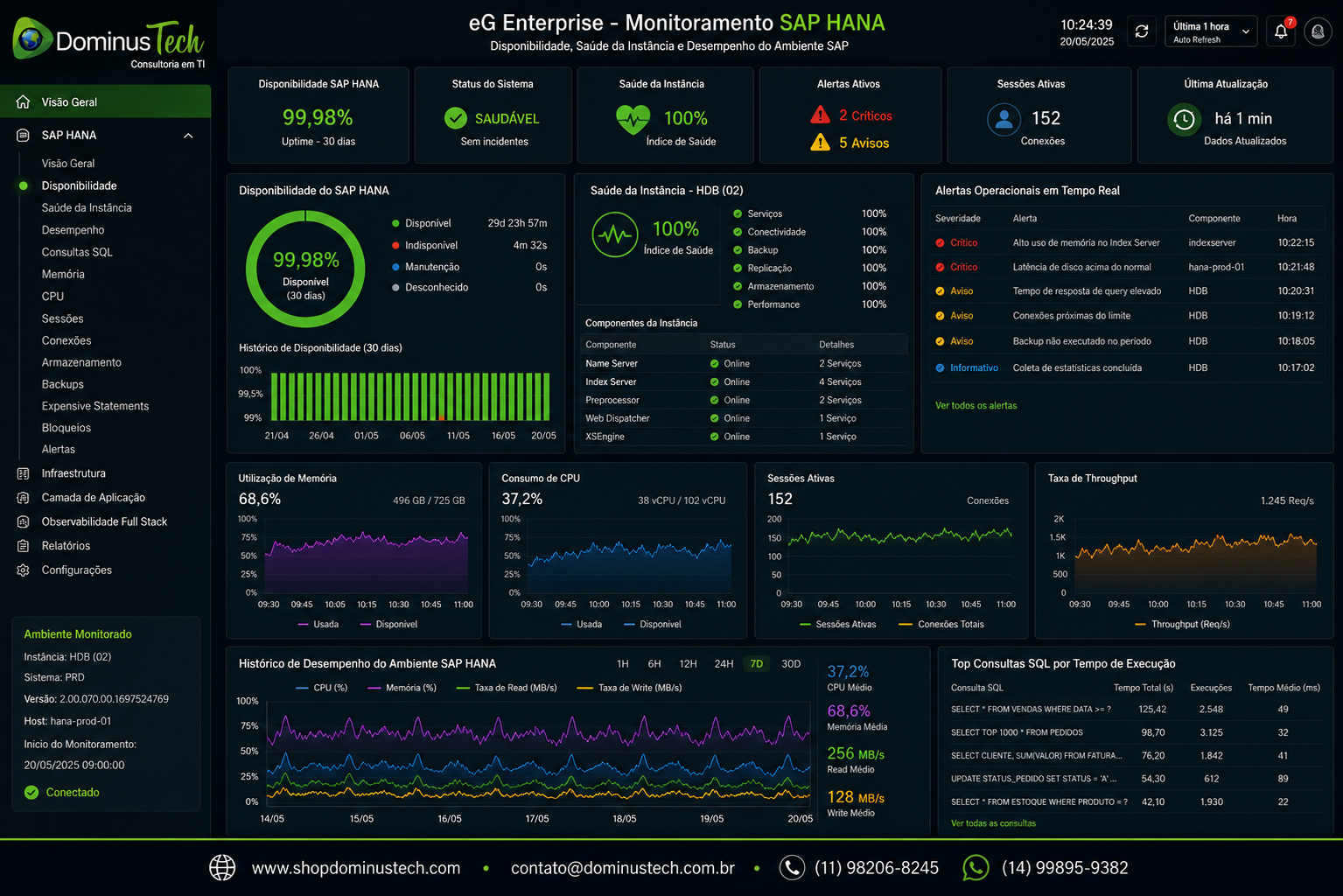Click the clock icon in Última Atualização card
The height and width of the screenshot is (896, 1343).
click(1184, 119)
